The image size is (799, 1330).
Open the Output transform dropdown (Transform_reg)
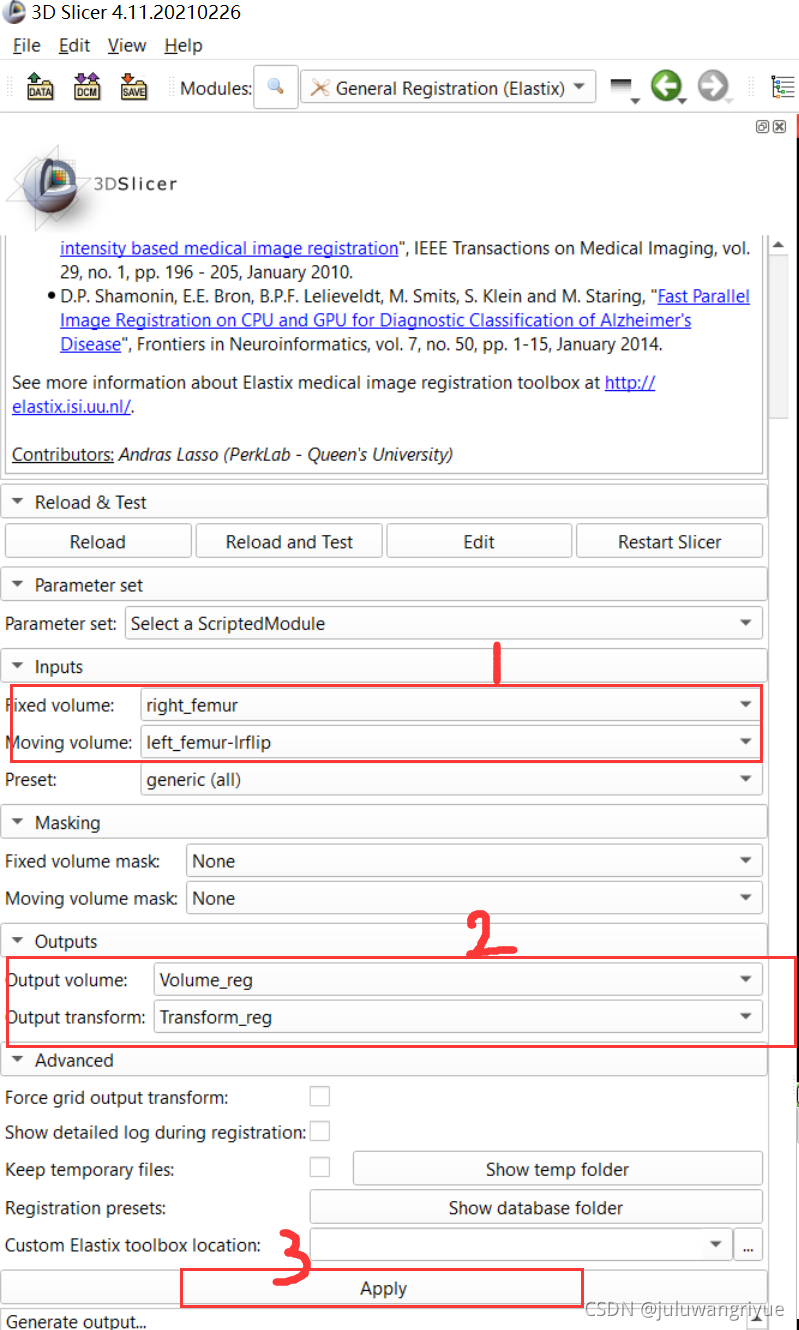coord(458,1017)
